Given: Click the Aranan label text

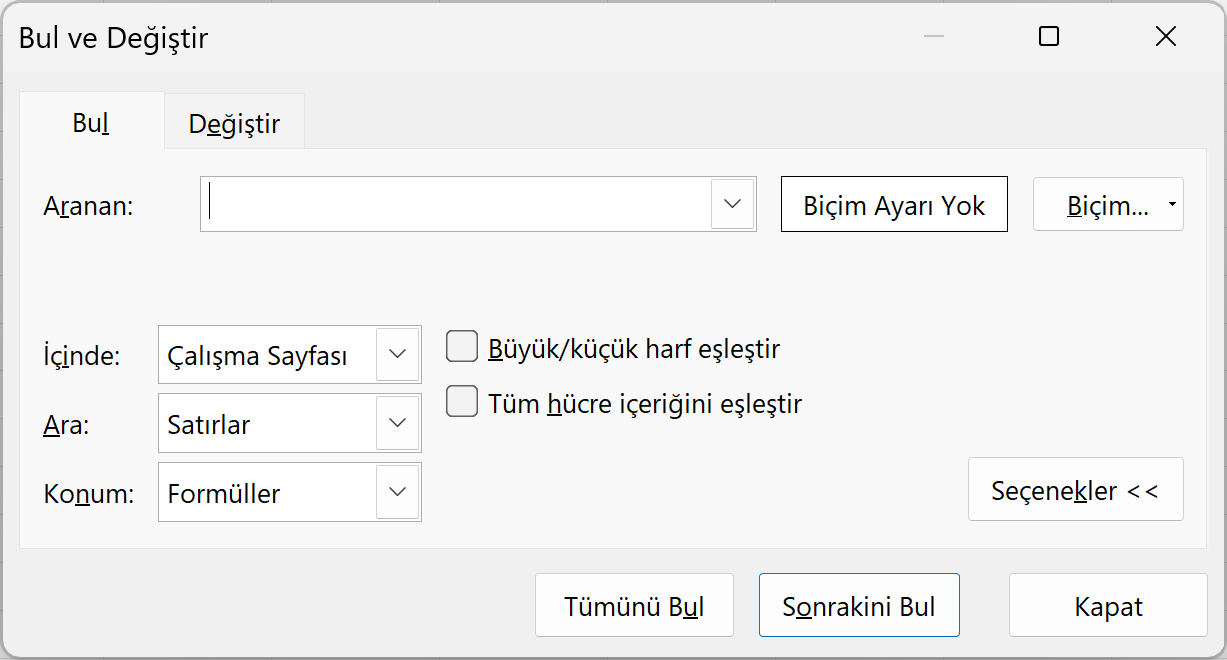Looking at the screenshot, I should pyautogui.click(x=89, y=206).
